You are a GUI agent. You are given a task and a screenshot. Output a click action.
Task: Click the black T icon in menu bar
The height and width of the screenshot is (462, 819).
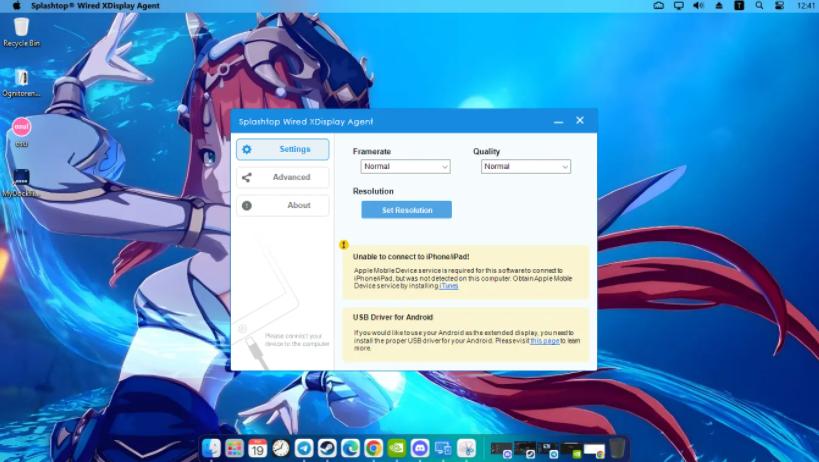pos(739,6)
